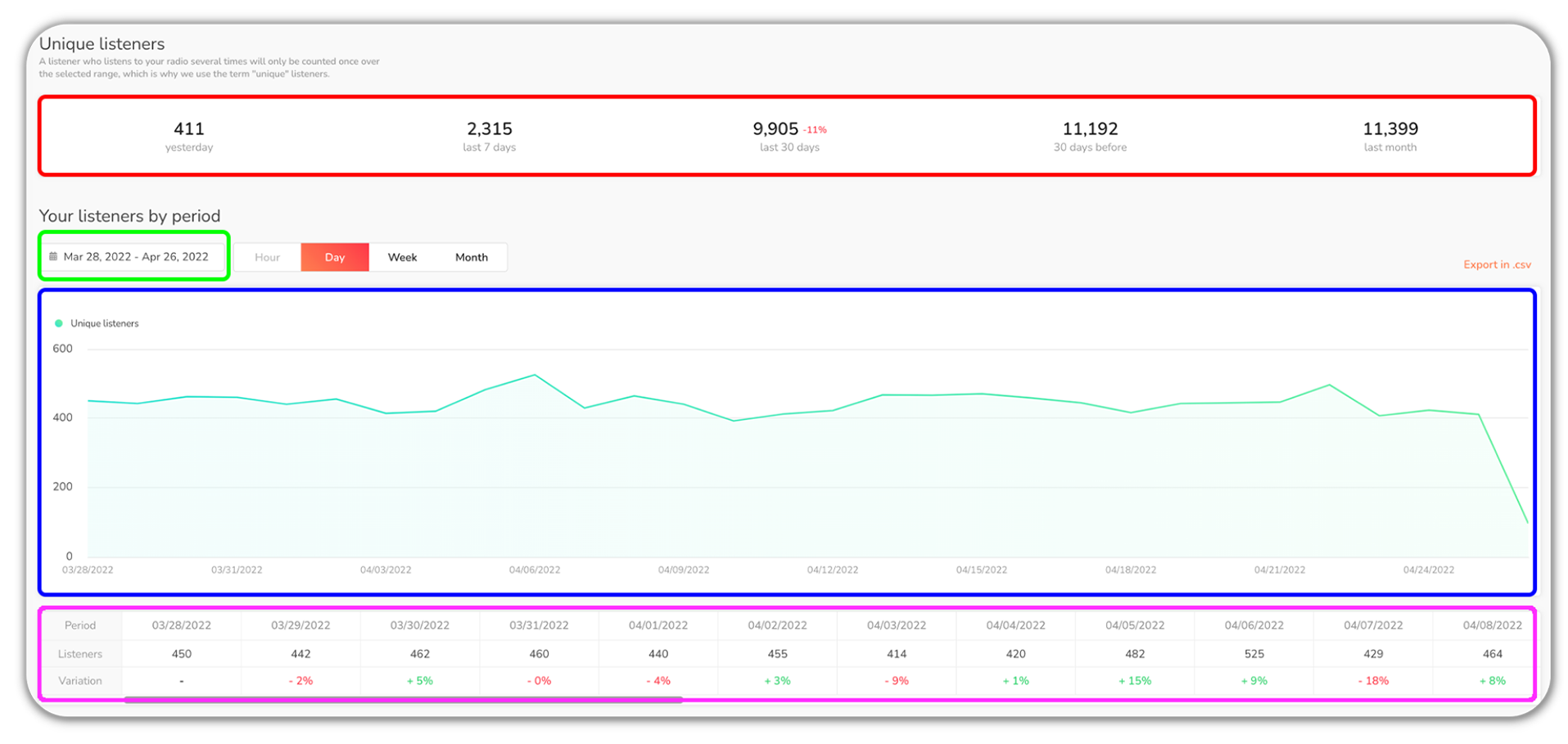
Task: Click the 11,399 last month stat
Action: pyautogui.click(x=1390, y=129)
